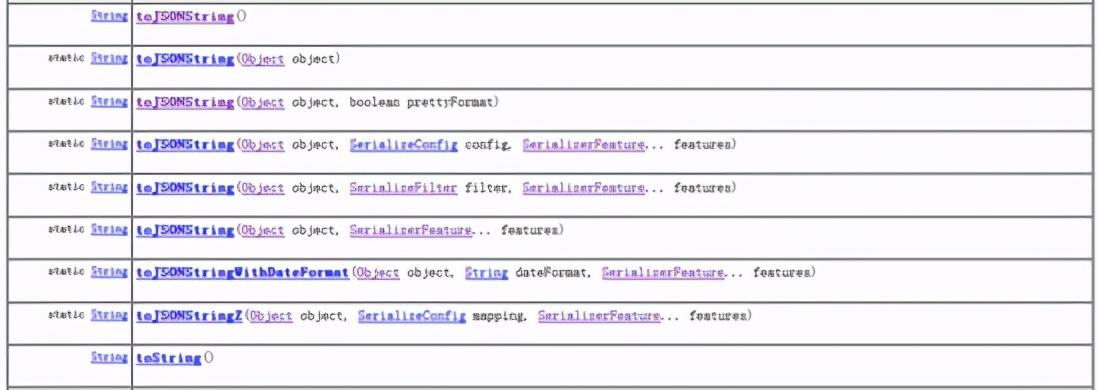The height and width of the screenshot is (390, 1100).
Task: Click Object parameter link in toJSONStringZ row
Action: 271,316
